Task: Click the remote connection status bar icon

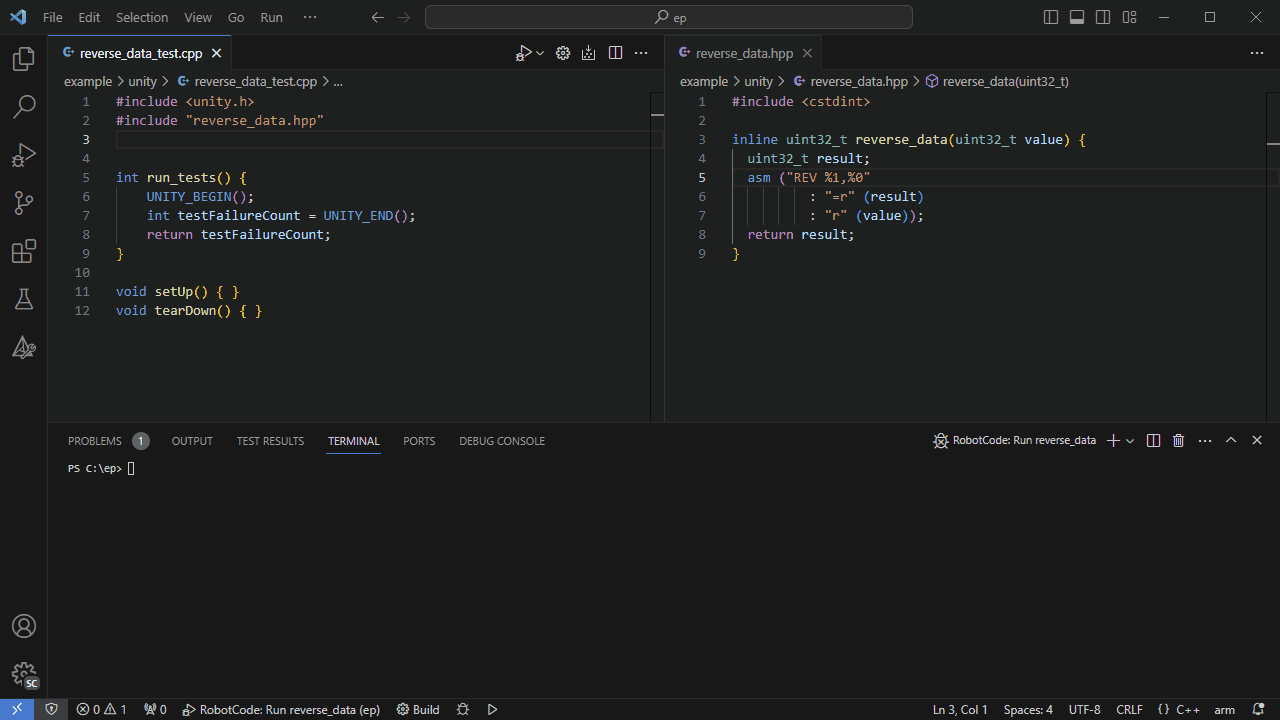Action: (x=16, y=709)
